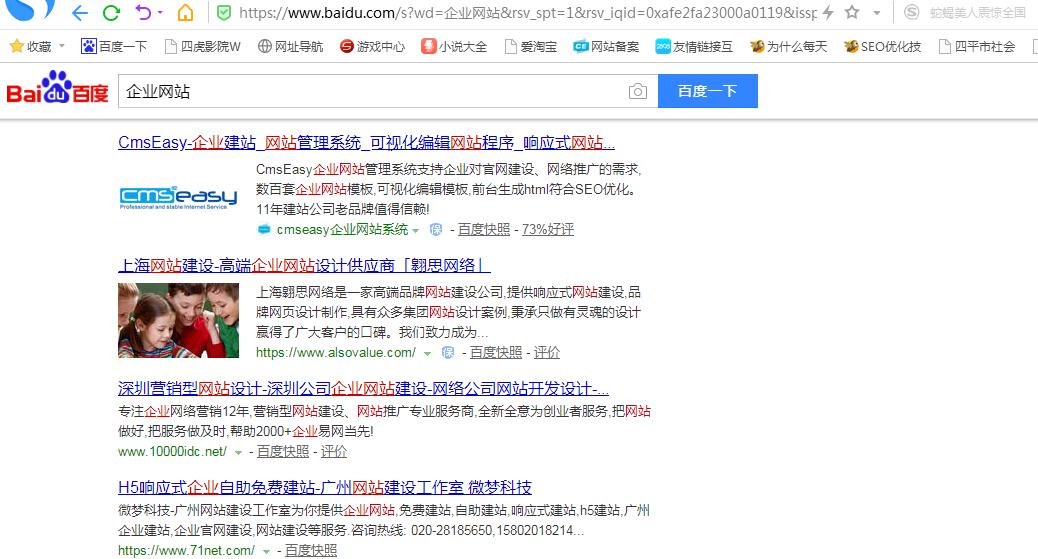Click the lightning speed mode icon
The width and height of the screenshot is (1038, 559).
[827, 13]
